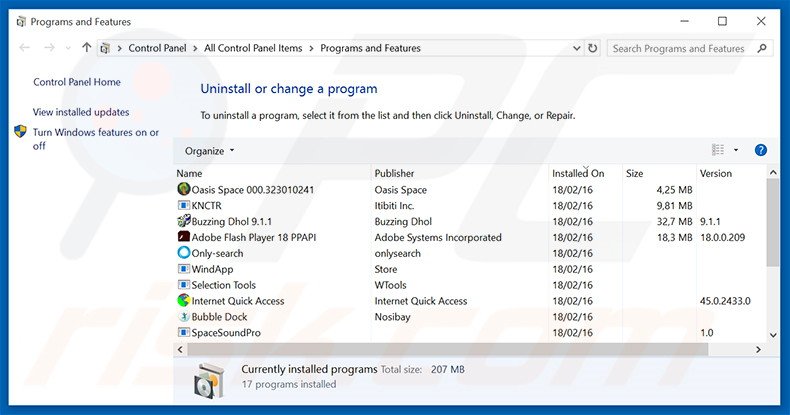Open Control Panel Home link
The height and width of the screenshot is (415, 790).
point(77,83)
